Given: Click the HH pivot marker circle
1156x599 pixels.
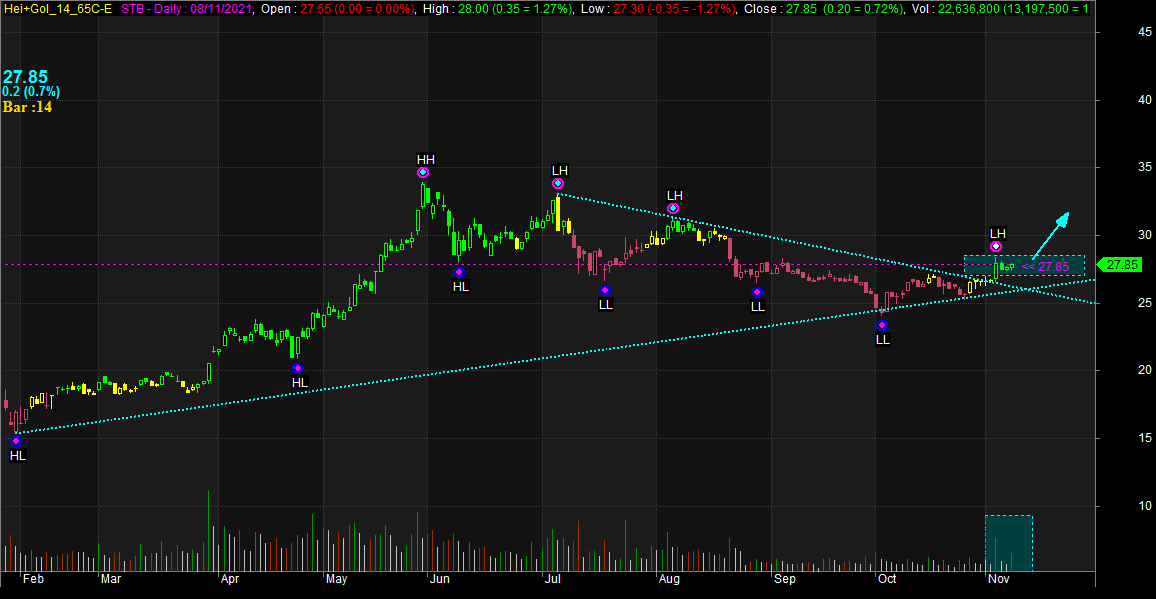Looking at the screenshot, I should [423, 173].
